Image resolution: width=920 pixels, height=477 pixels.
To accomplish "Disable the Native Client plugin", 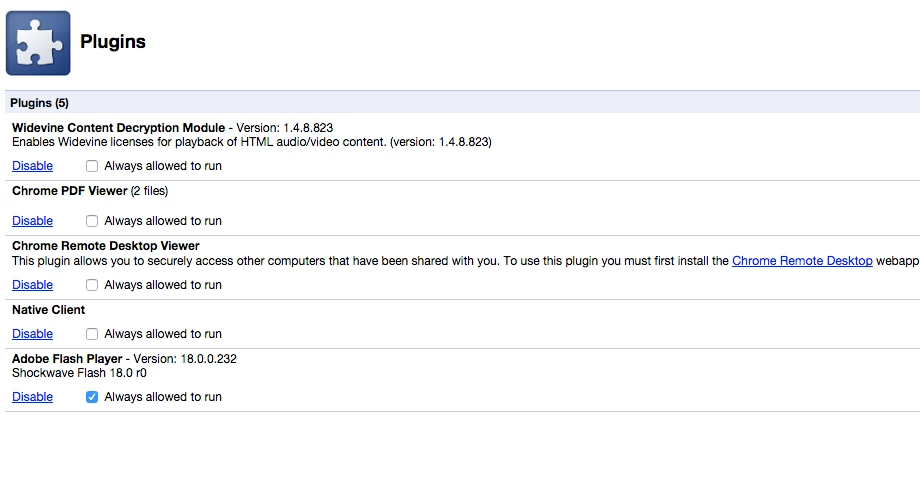I will point(32,334).
